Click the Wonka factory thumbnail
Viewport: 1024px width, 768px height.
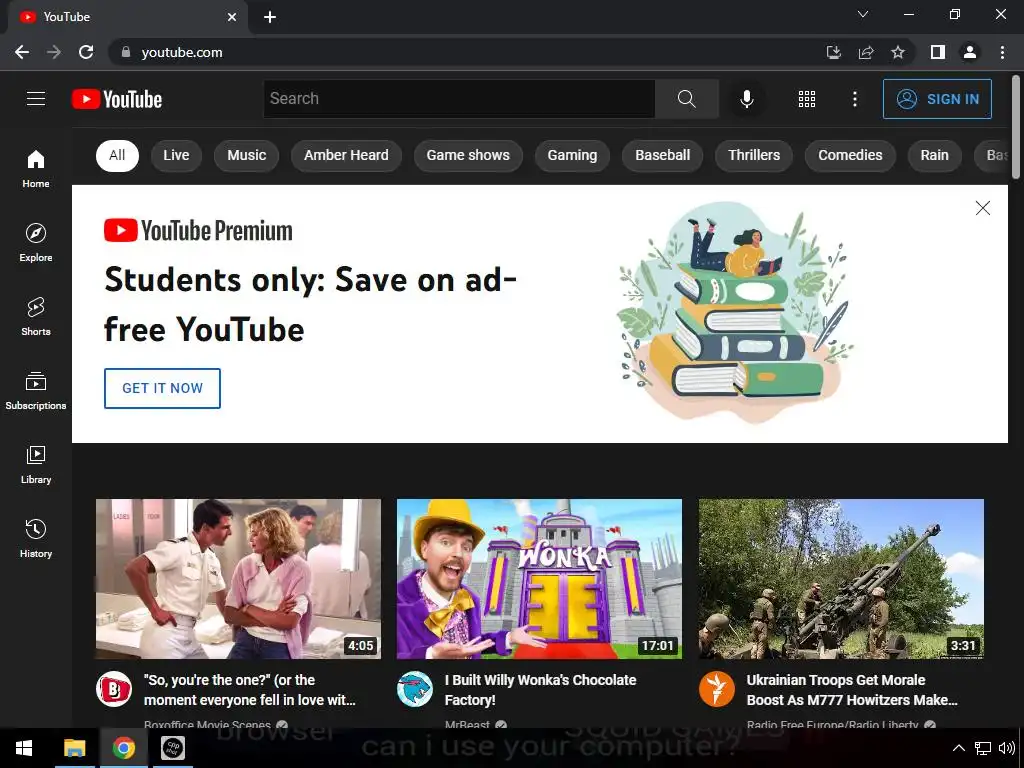coord(539,579)
